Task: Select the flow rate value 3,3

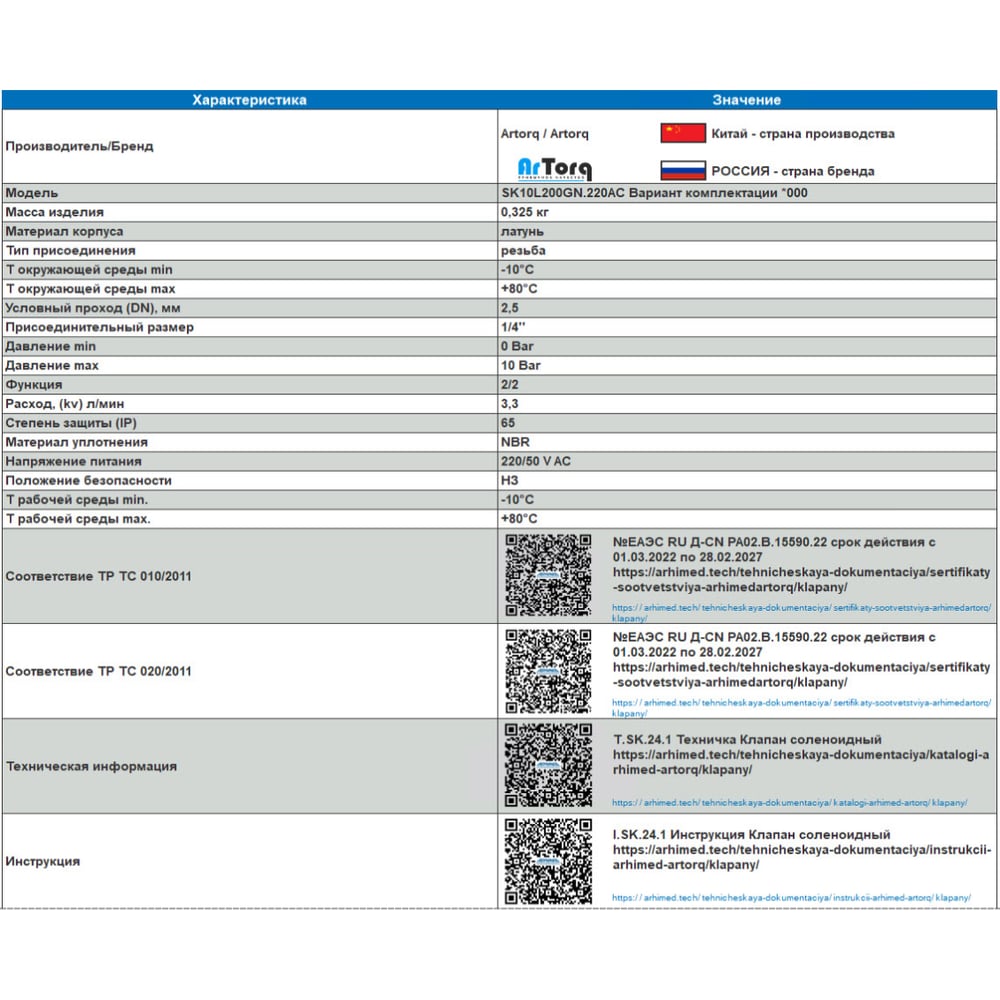Action: pos(510,404)
